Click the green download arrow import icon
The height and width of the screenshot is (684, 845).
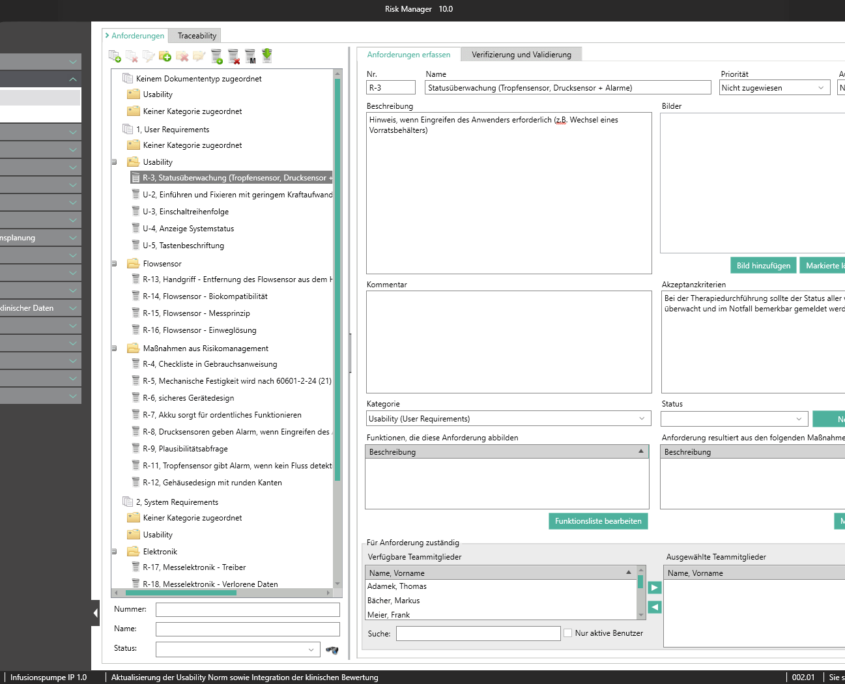(x=267, y=57)
